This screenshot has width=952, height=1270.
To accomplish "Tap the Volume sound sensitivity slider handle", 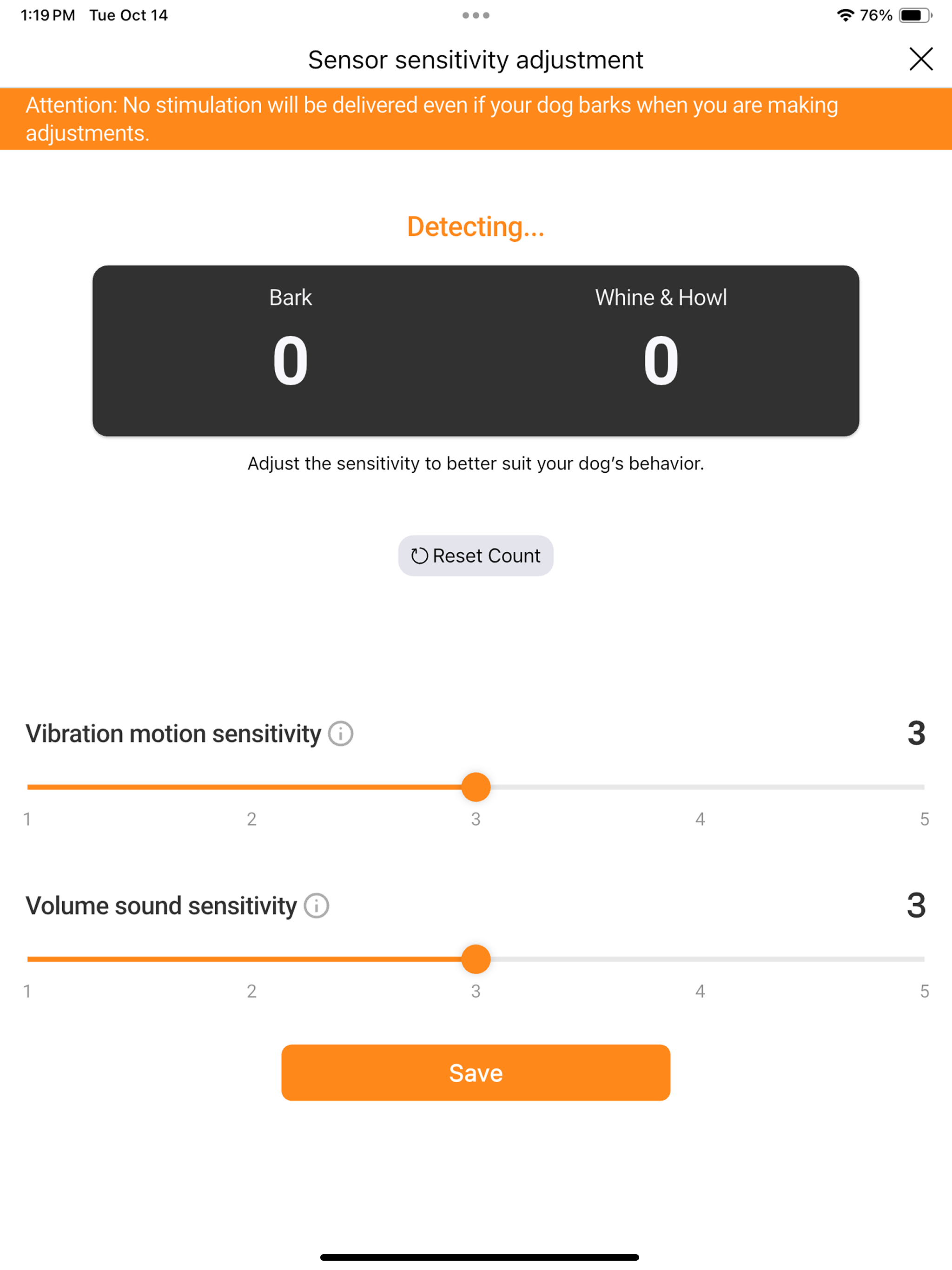I will (476, 959).
